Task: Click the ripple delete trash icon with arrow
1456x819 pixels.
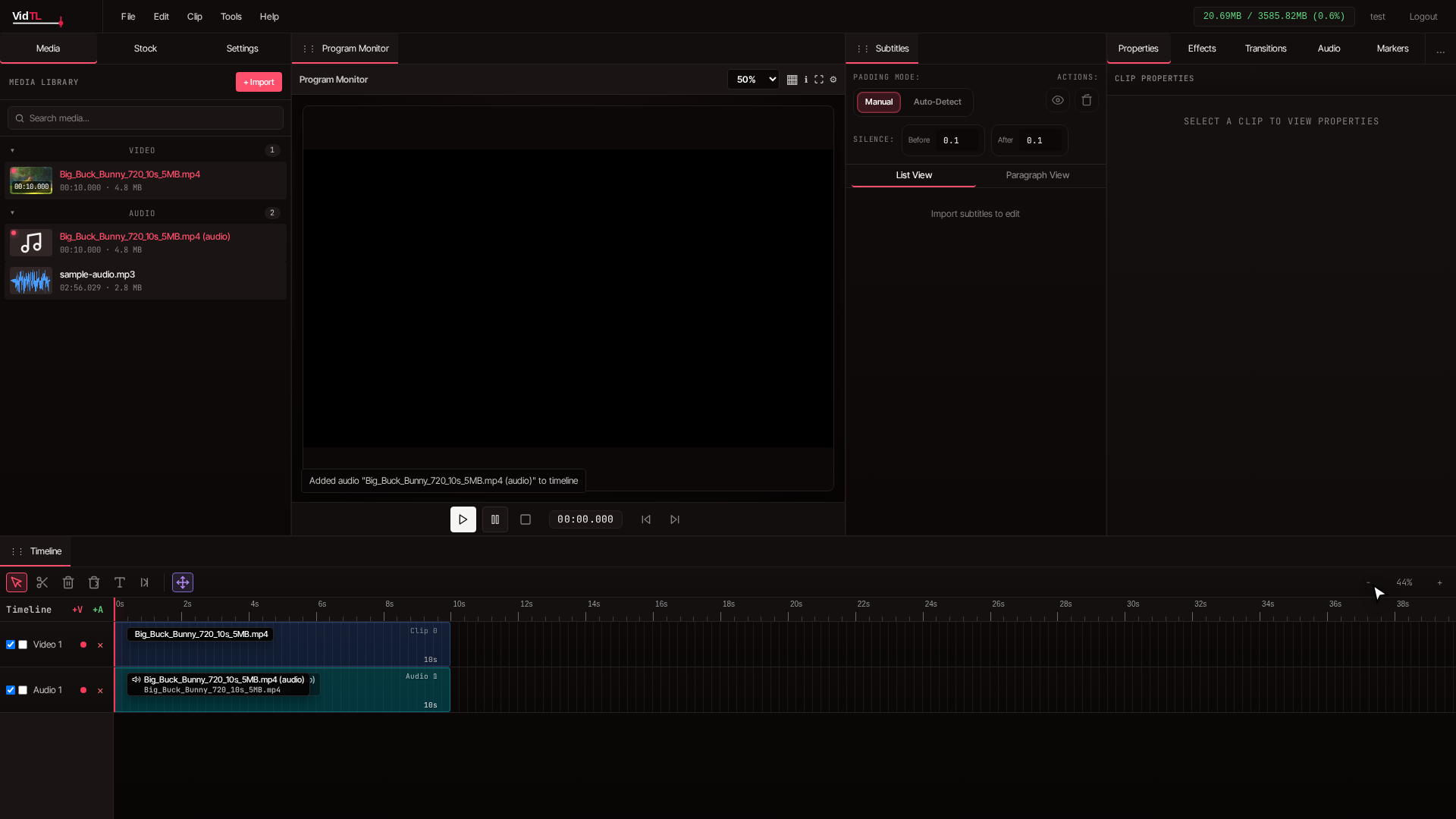Action: point(94,582)
